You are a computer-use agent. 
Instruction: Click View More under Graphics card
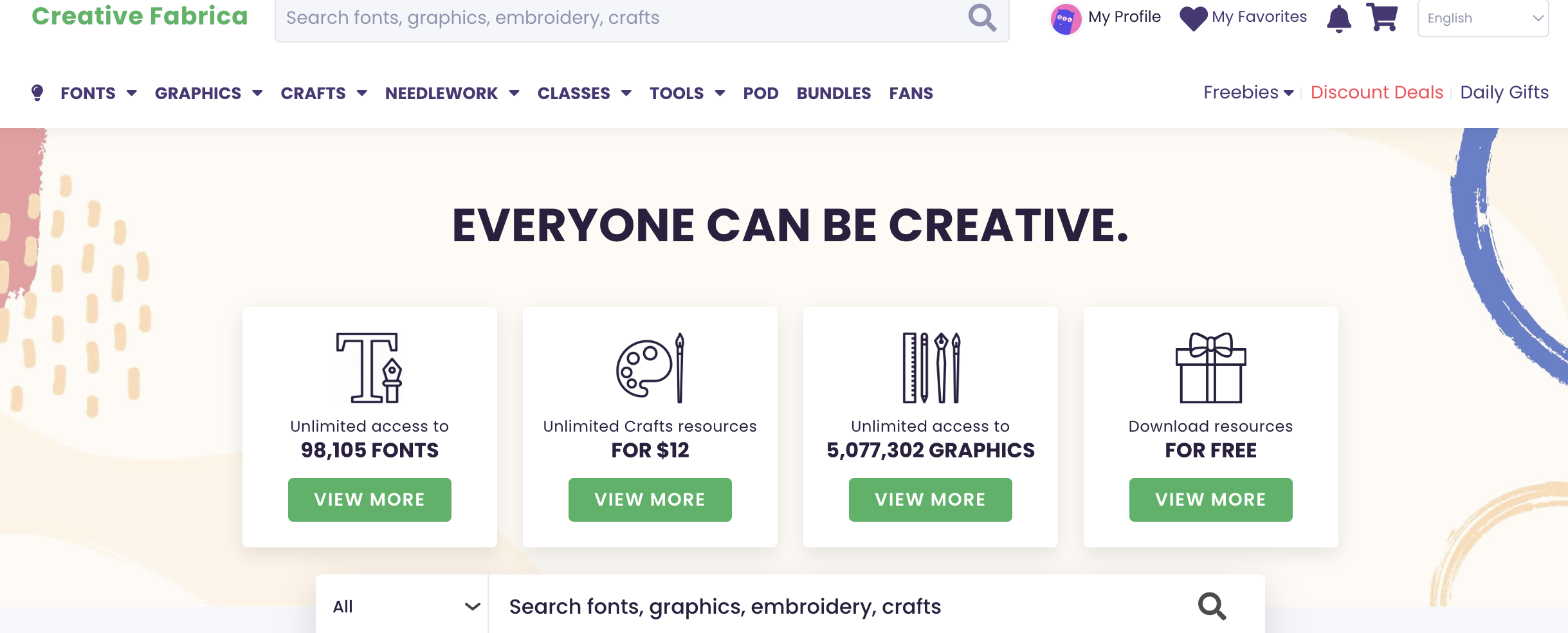click(930, 499)
